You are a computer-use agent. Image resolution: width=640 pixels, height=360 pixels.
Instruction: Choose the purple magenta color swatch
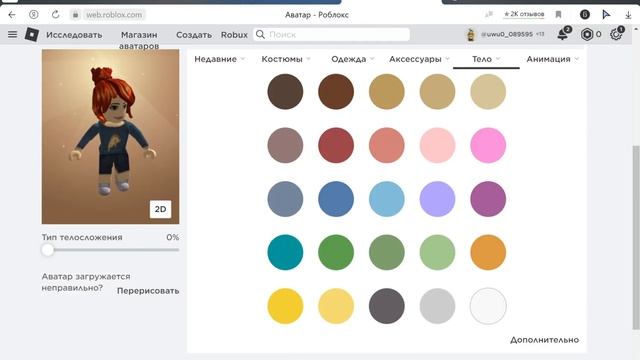coord(488,199)
